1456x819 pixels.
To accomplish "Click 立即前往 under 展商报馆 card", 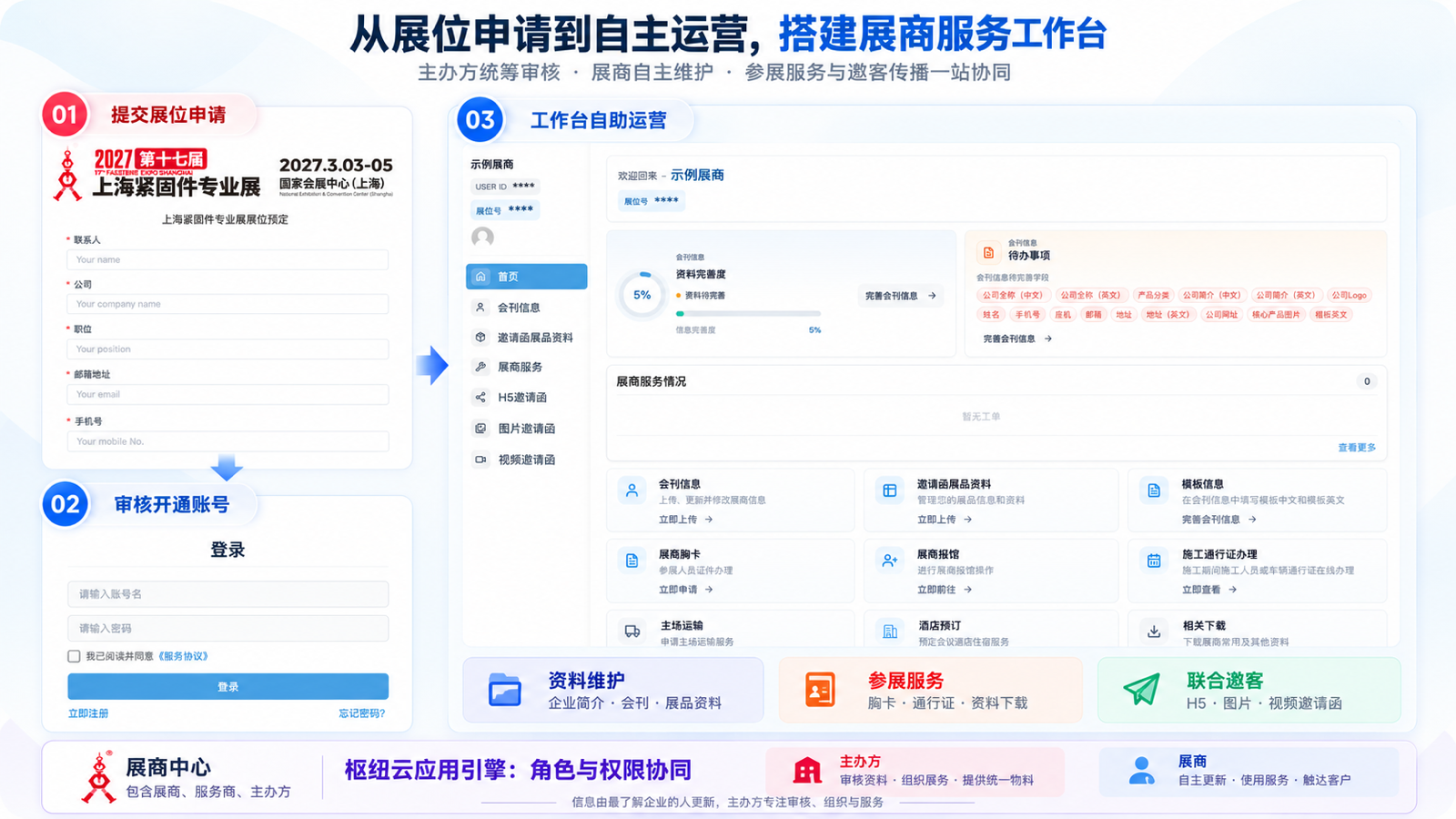I will [945, 590].
